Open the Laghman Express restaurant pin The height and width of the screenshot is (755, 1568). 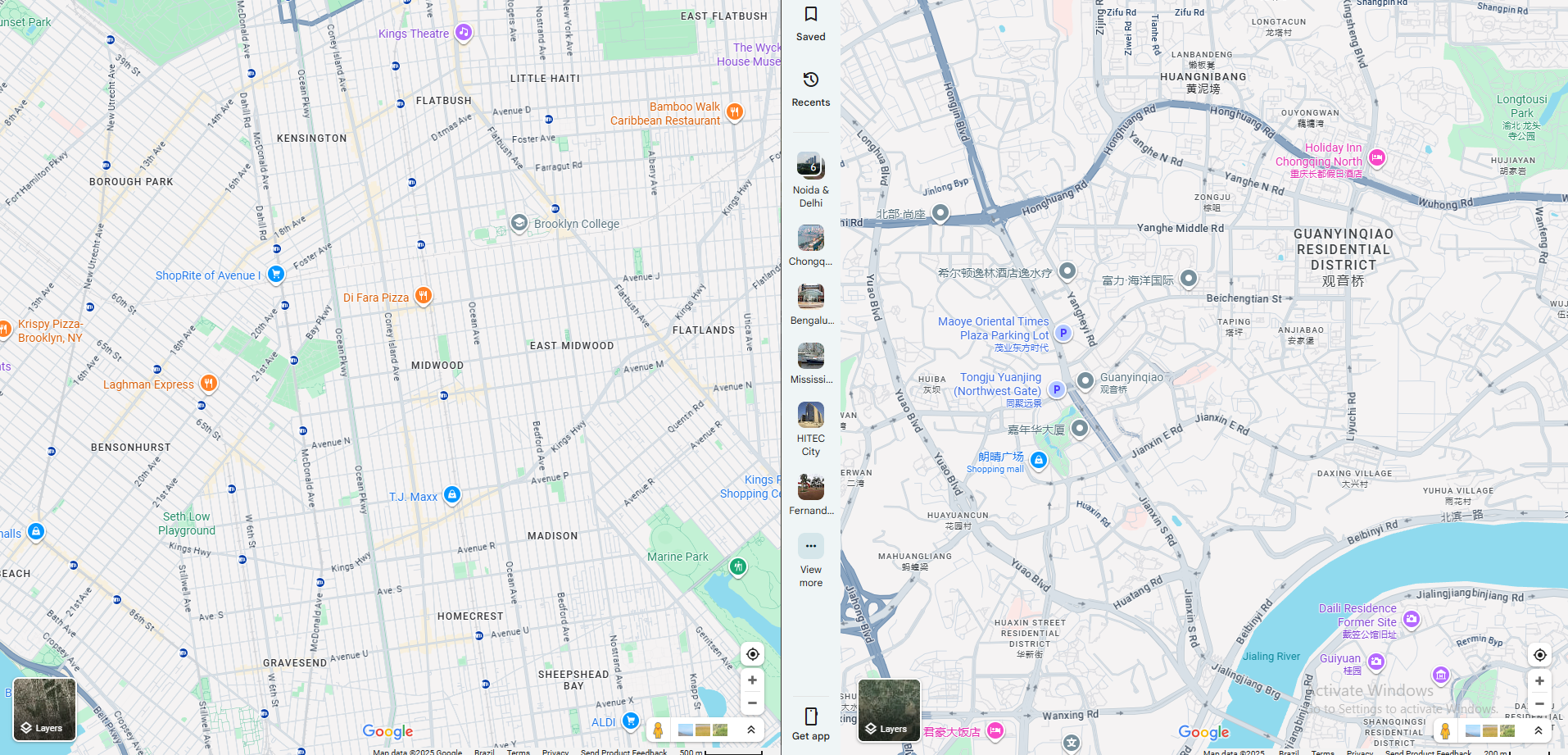coord(209,383)
